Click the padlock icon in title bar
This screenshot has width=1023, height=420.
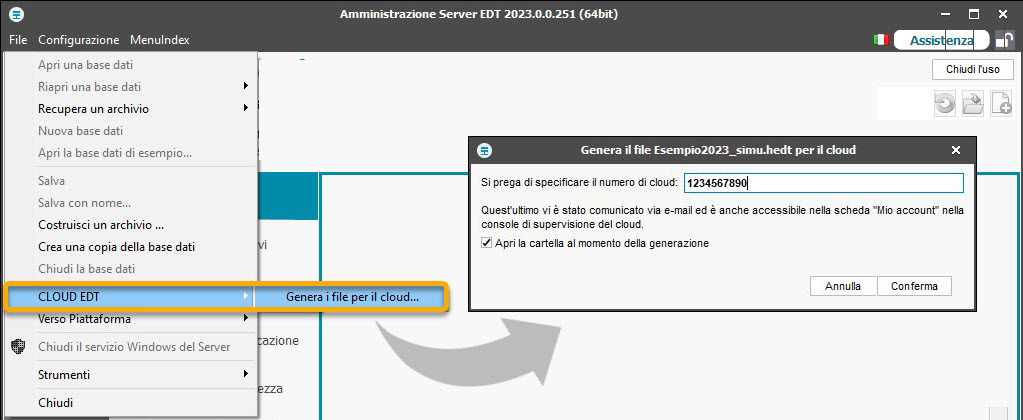point(1004,40)
